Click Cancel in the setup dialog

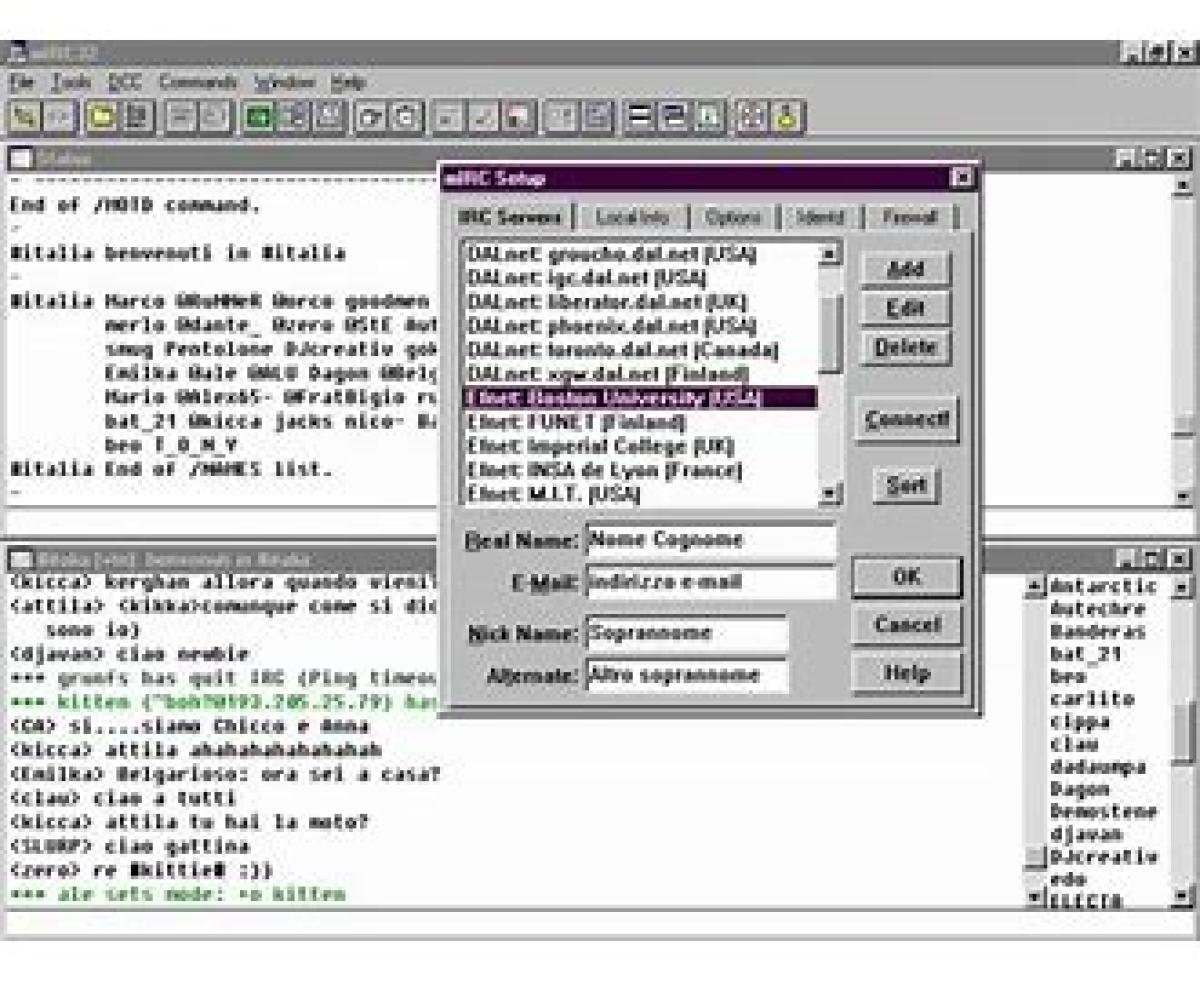coord(906,625)
